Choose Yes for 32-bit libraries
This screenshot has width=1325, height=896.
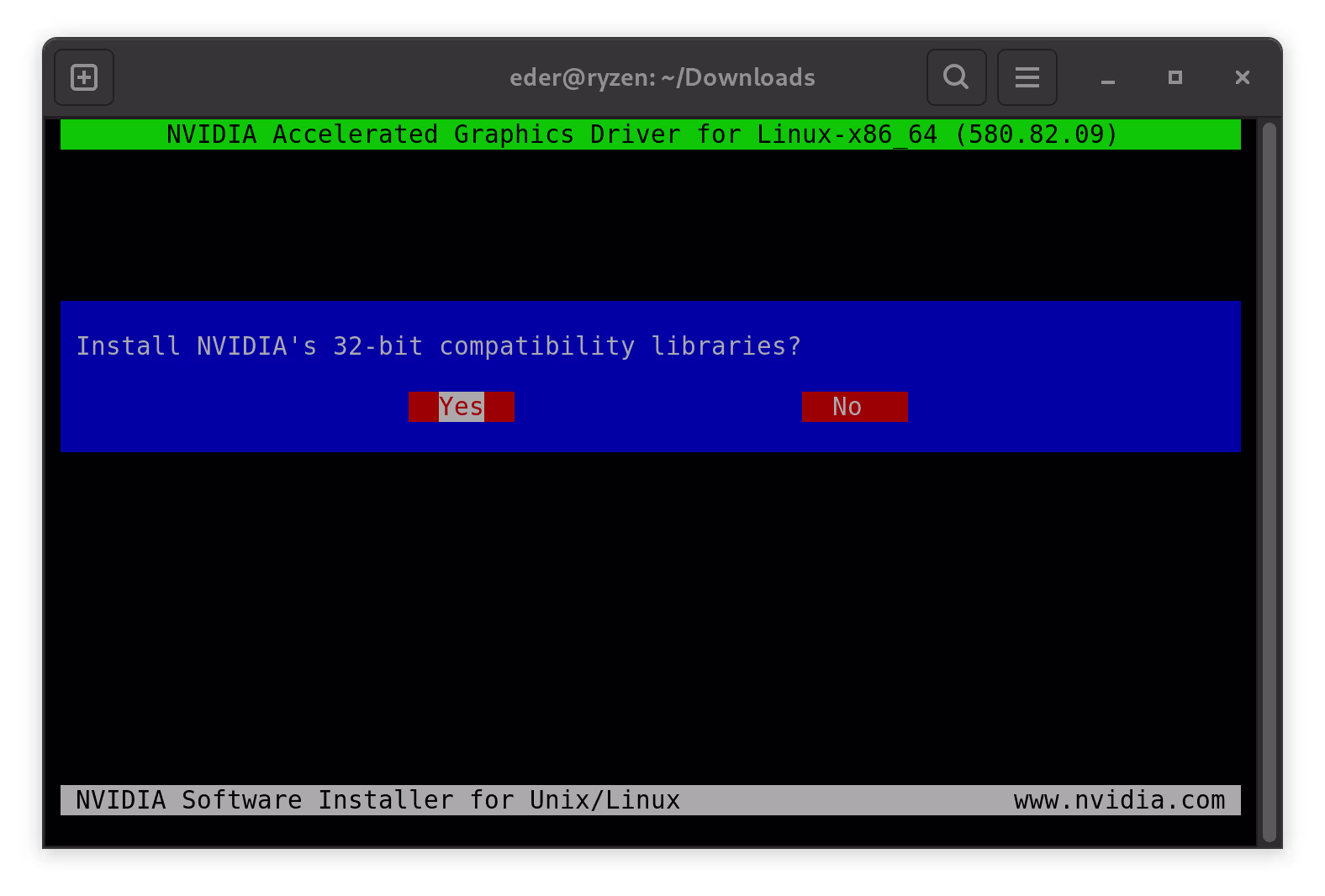click(x=462, y=407)
